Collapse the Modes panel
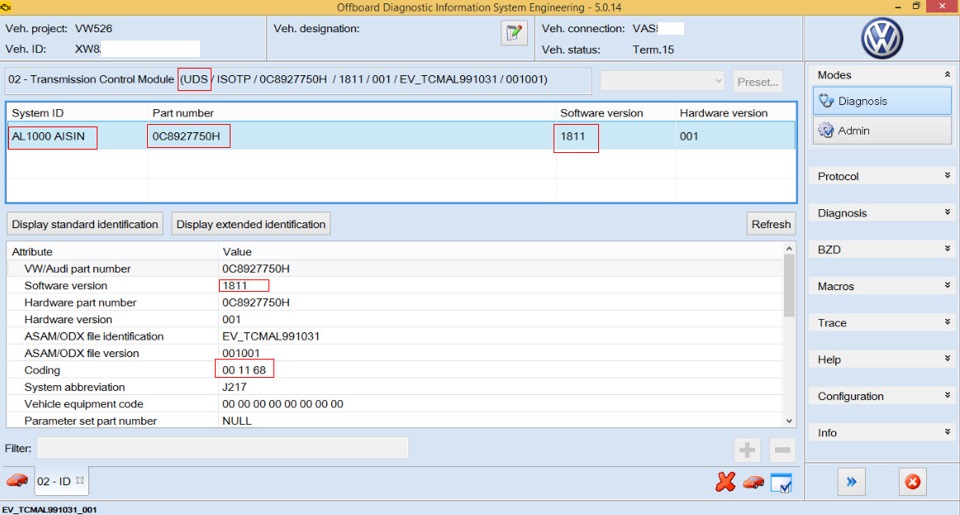Image resolution: width=960 pixels, height=515 pixels. tap(947, 74)
